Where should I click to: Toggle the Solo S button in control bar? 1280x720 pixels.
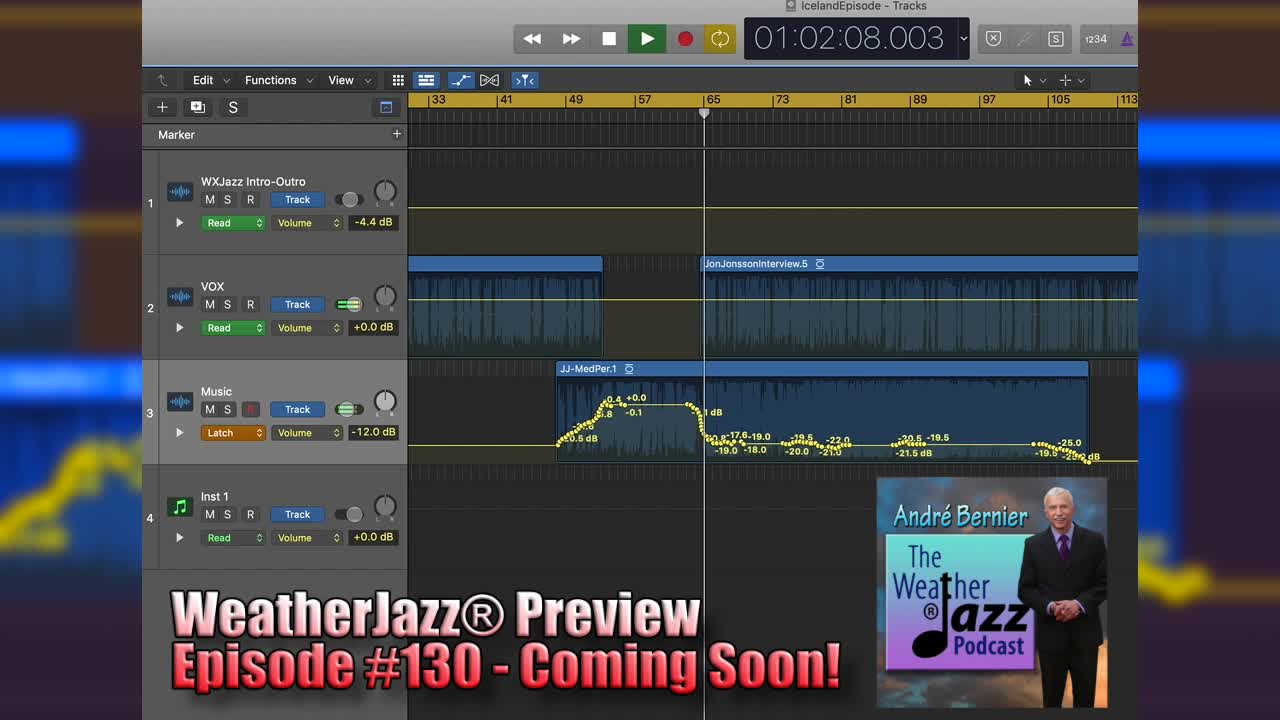click(1055, 39)
